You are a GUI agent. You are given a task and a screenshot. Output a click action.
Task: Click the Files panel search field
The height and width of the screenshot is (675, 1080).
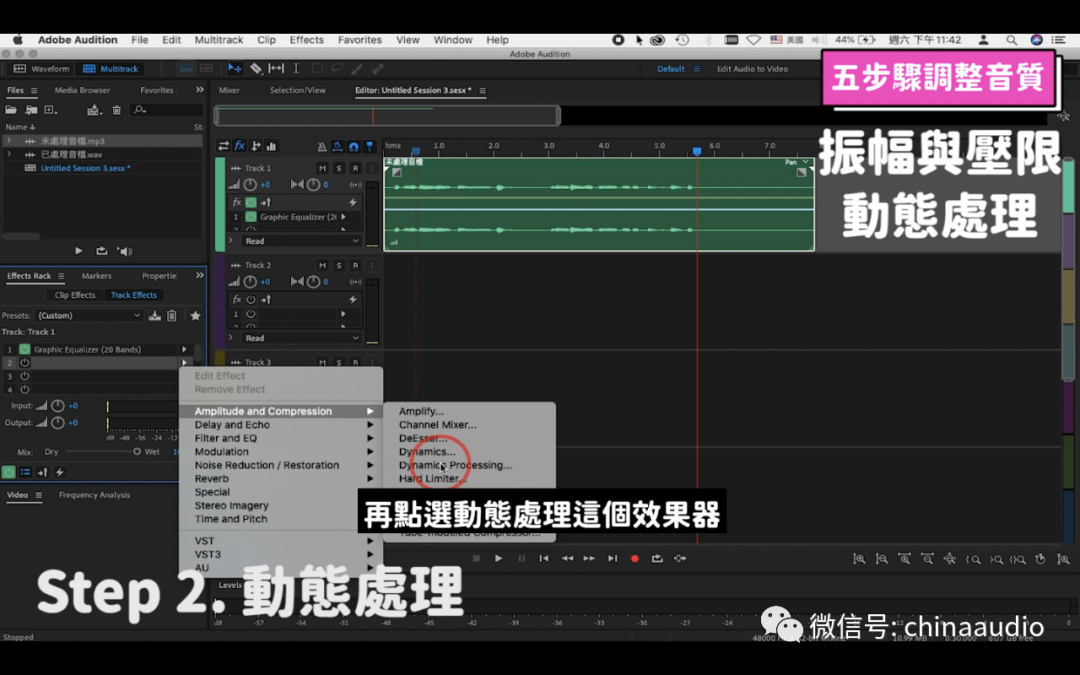[x=167, y=110]
